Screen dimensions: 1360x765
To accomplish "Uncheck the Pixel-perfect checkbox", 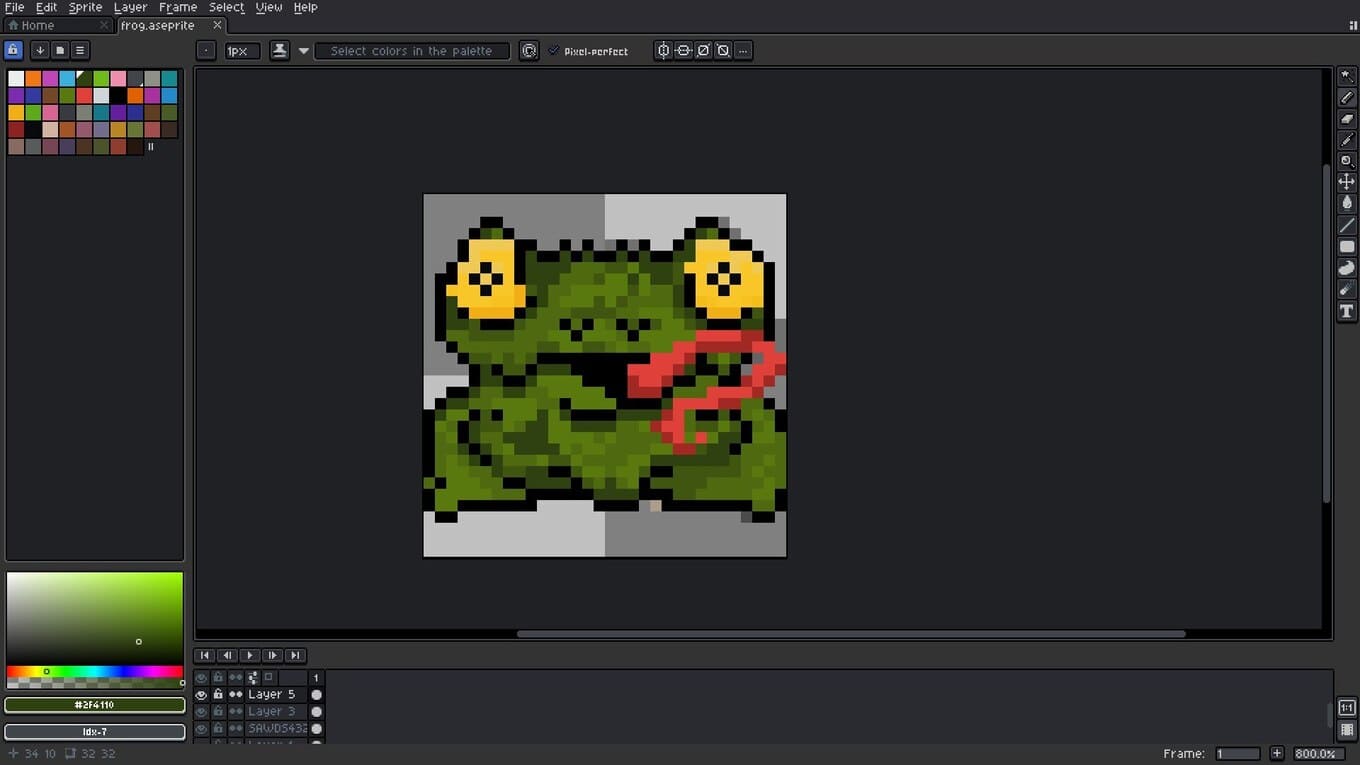I will (x=554, y=51).
